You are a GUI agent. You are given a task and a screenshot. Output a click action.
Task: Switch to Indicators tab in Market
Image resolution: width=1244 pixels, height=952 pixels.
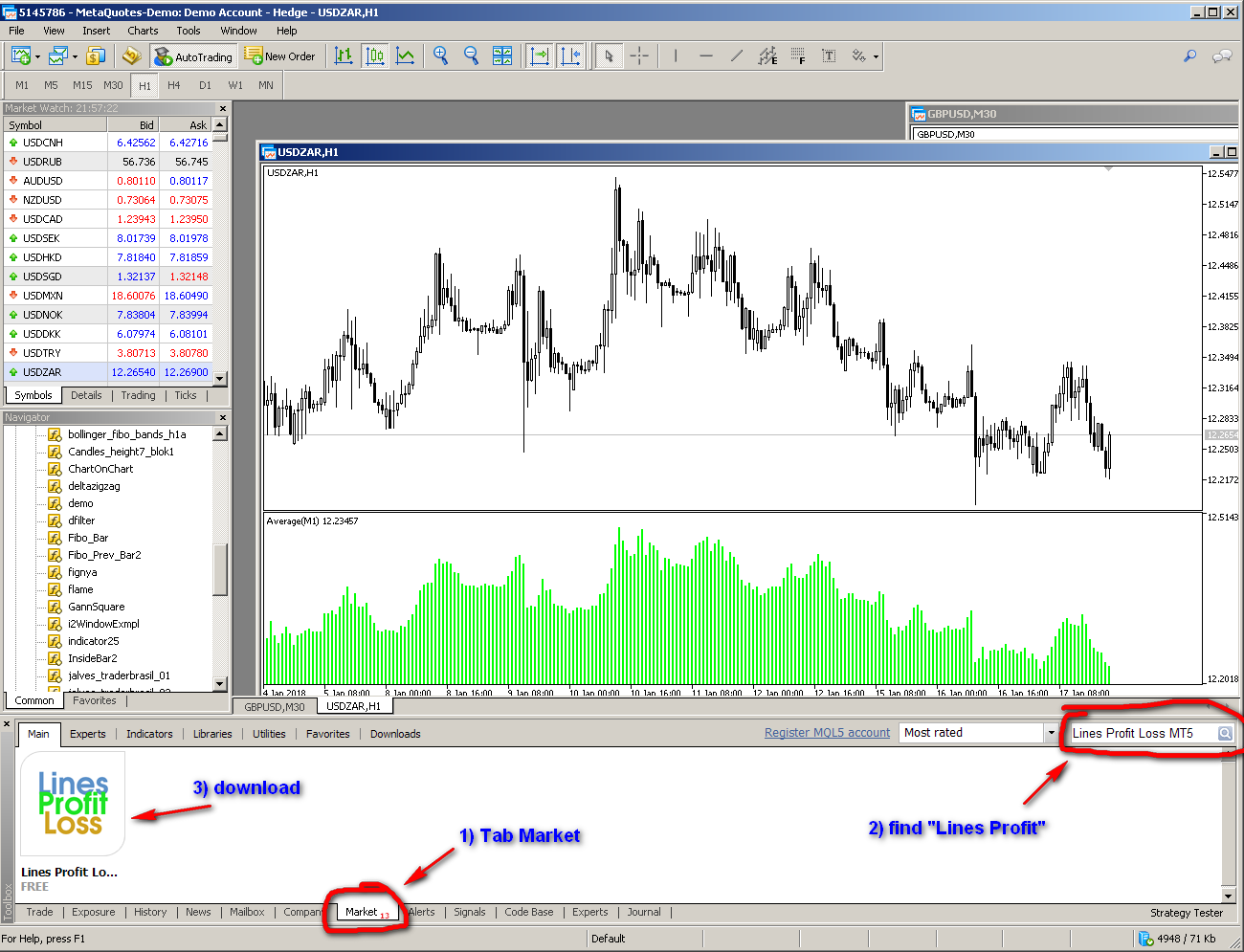[149, 734]
